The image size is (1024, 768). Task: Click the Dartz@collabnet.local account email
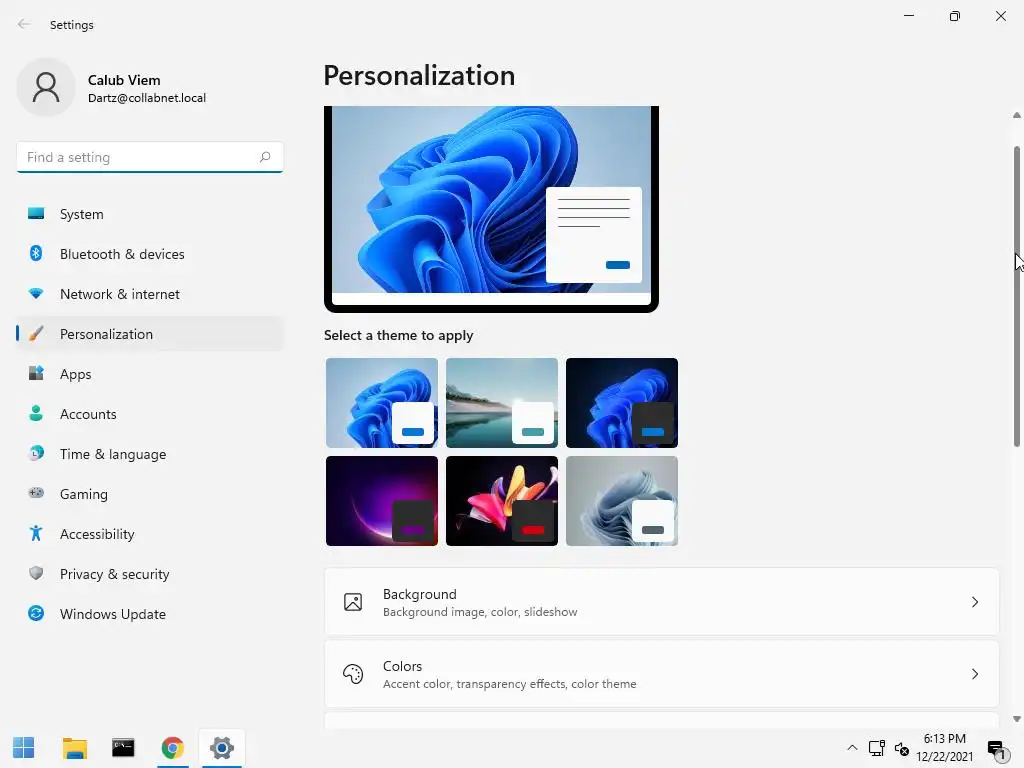coord(147,98)
